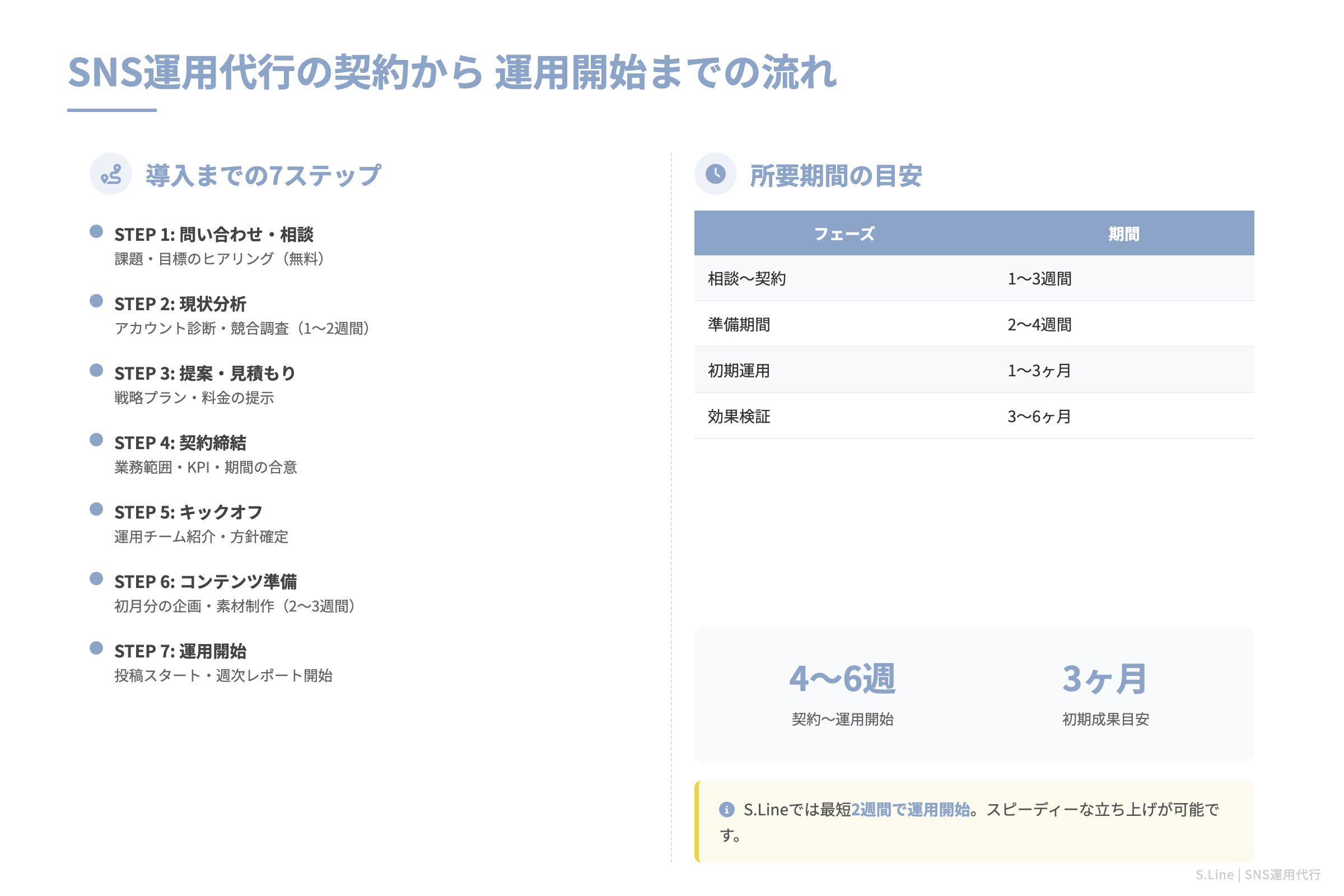Viewport: 1344px width, 896px height.
Task: Open the 2週間で運用開始 highlighted link
Action: coord(911,810)
